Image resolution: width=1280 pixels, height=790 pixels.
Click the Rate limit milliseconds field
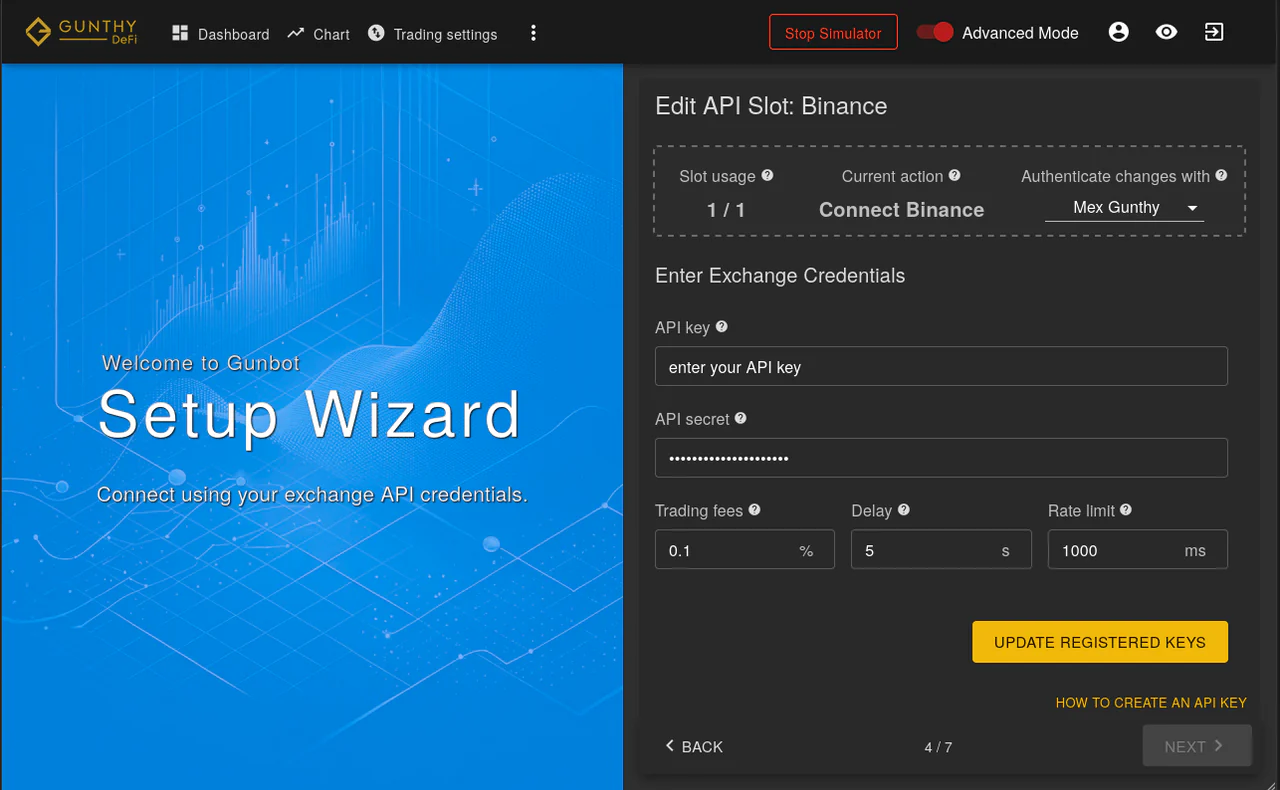[x=1138, y=550]
